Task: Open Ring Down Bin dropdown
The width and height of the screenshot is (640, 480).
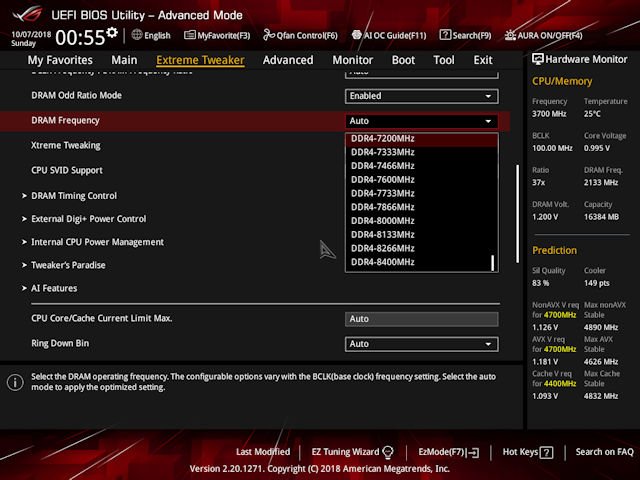Action: pyautogui.click(x=421, y=344)
